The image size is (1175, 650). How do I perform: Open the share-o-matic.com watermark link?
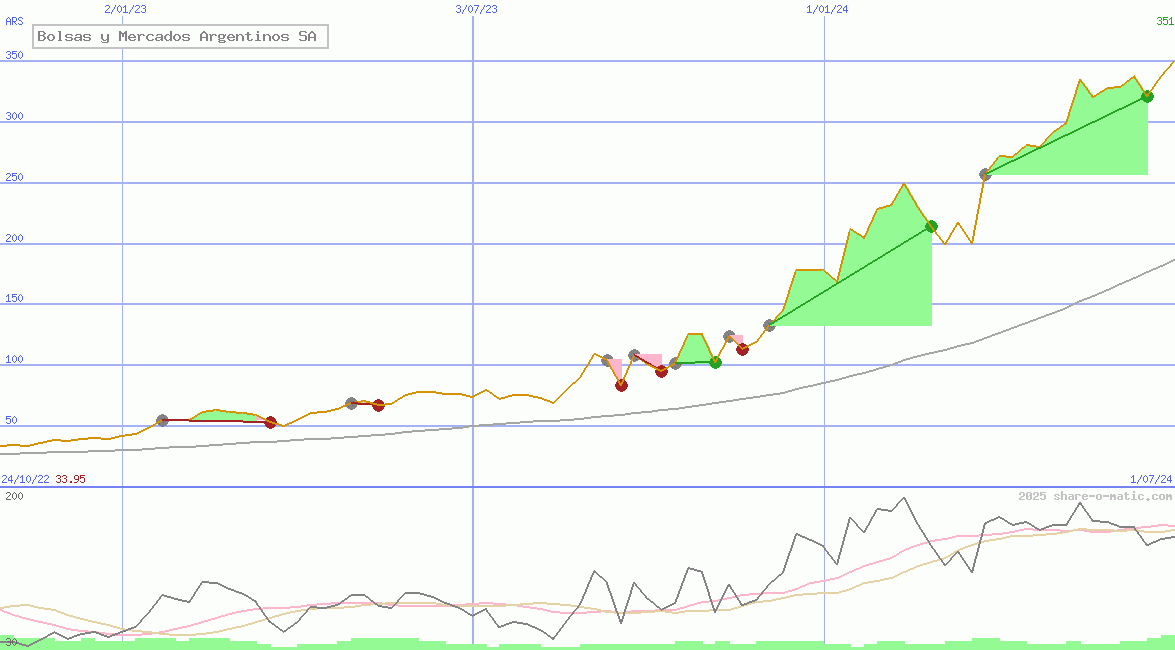pos(1095,496)
